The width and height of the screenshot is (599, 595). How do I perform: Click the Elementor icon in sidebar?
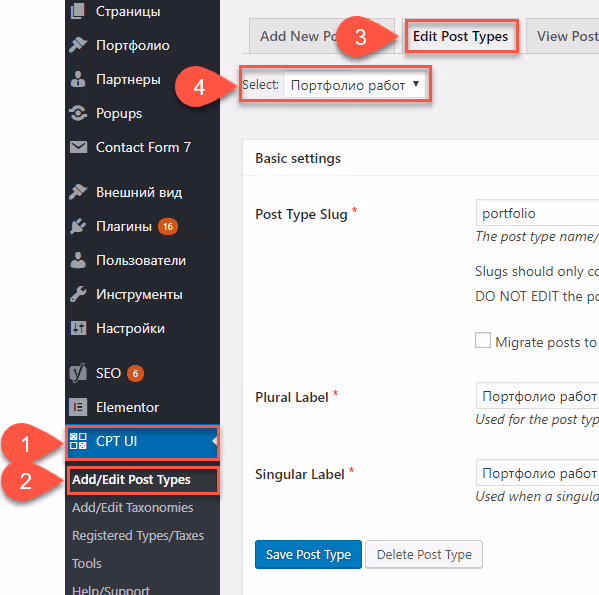78,407
